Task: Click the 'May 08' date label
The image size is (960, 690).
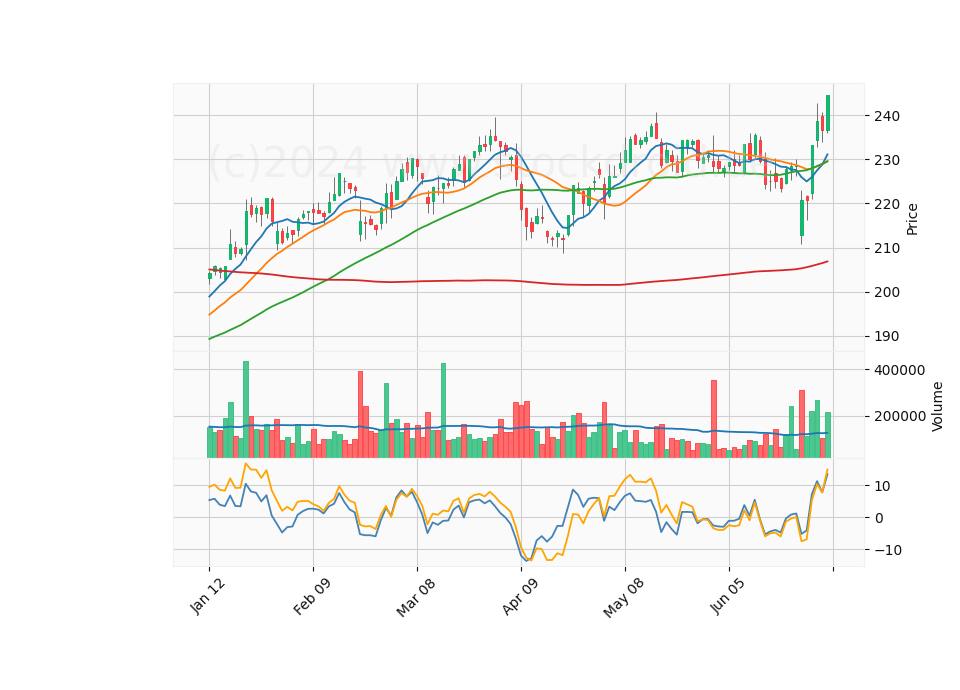Action: (623, 598)
